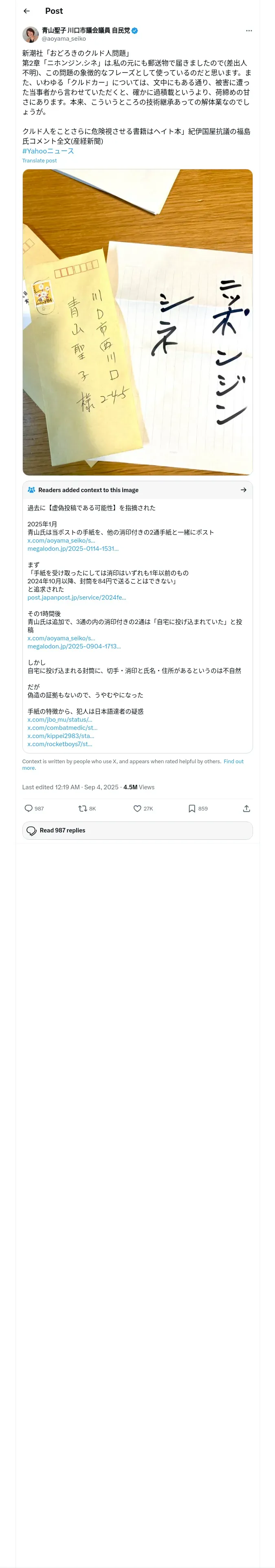
Task: Click the blue verified badge
Action: pyautogui.click(x=135, y=31)
